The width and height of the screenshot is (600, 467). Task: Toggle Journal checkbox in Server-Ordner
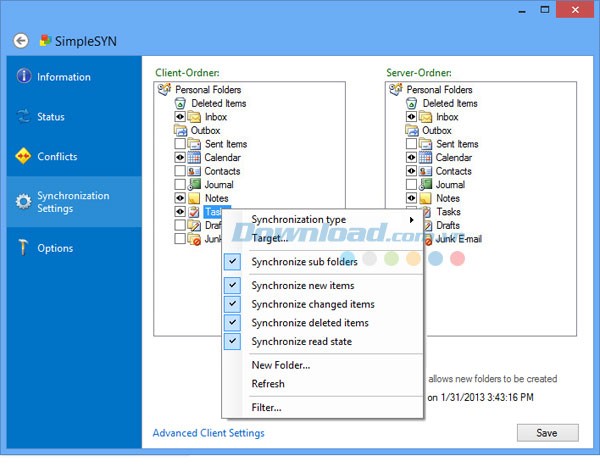point(411,185)
